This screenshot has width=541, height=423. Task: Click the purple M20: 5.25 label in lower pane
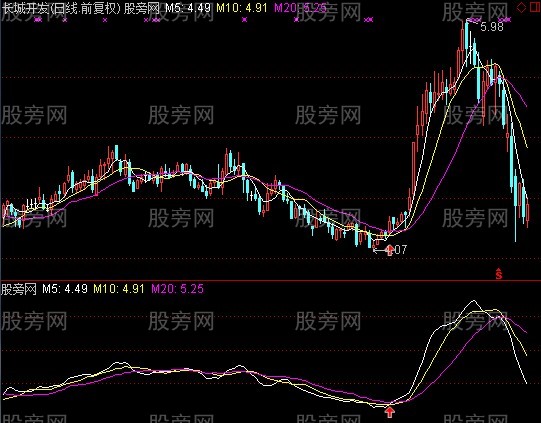pos(178,289)
